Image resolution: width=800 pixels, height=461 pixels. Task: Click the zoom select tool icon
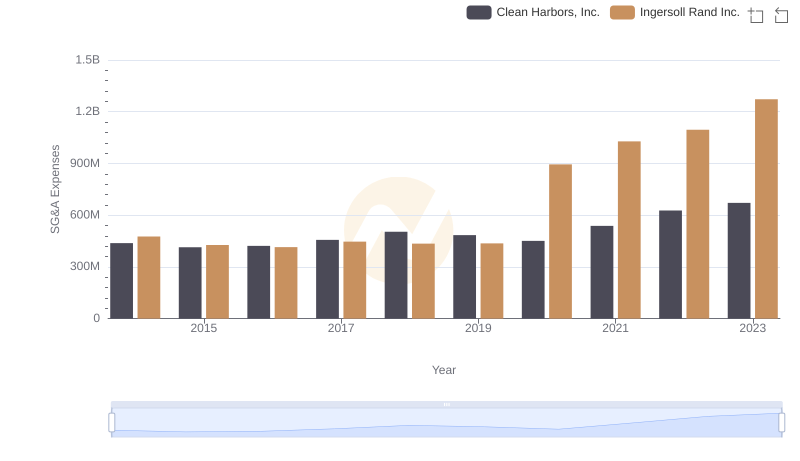[756, 15]
